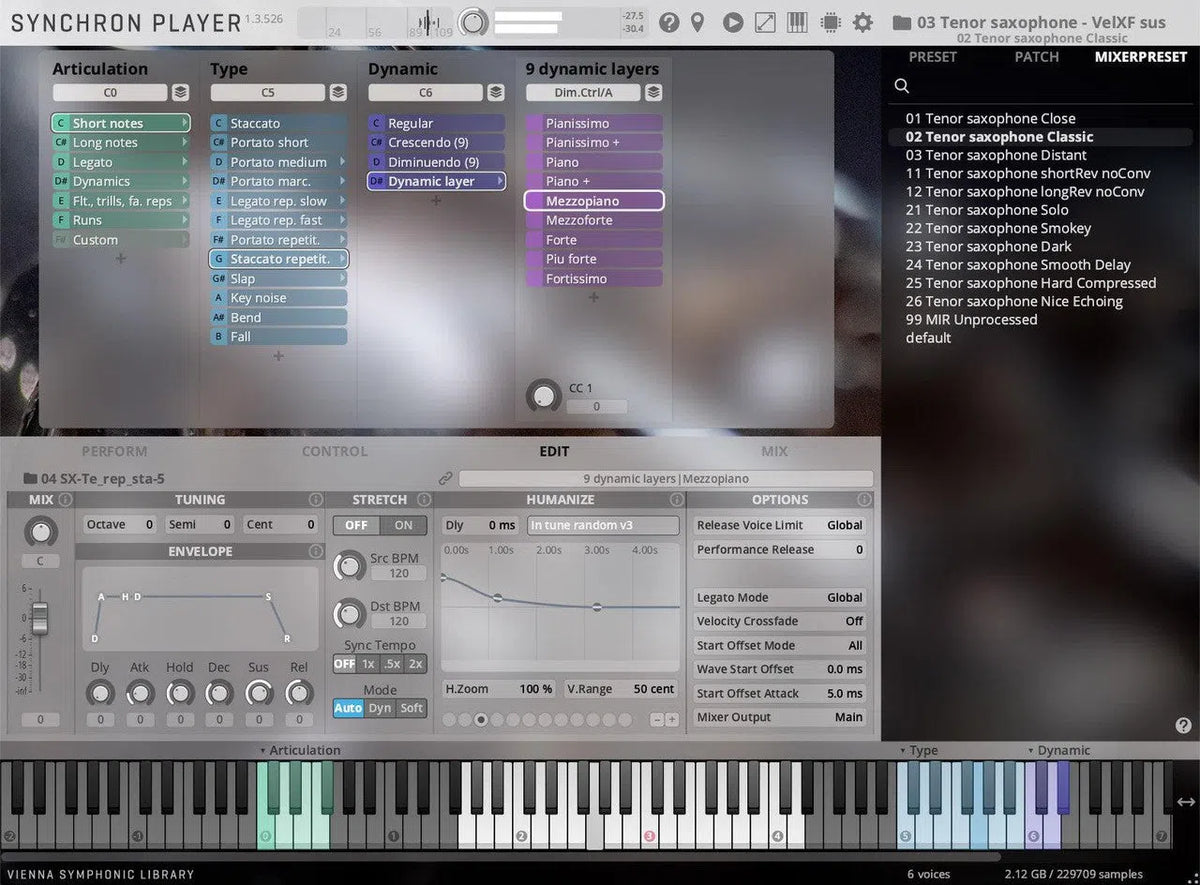Select '22 Tenor saxophone Smokey' mixer preset

pos(998,228)
